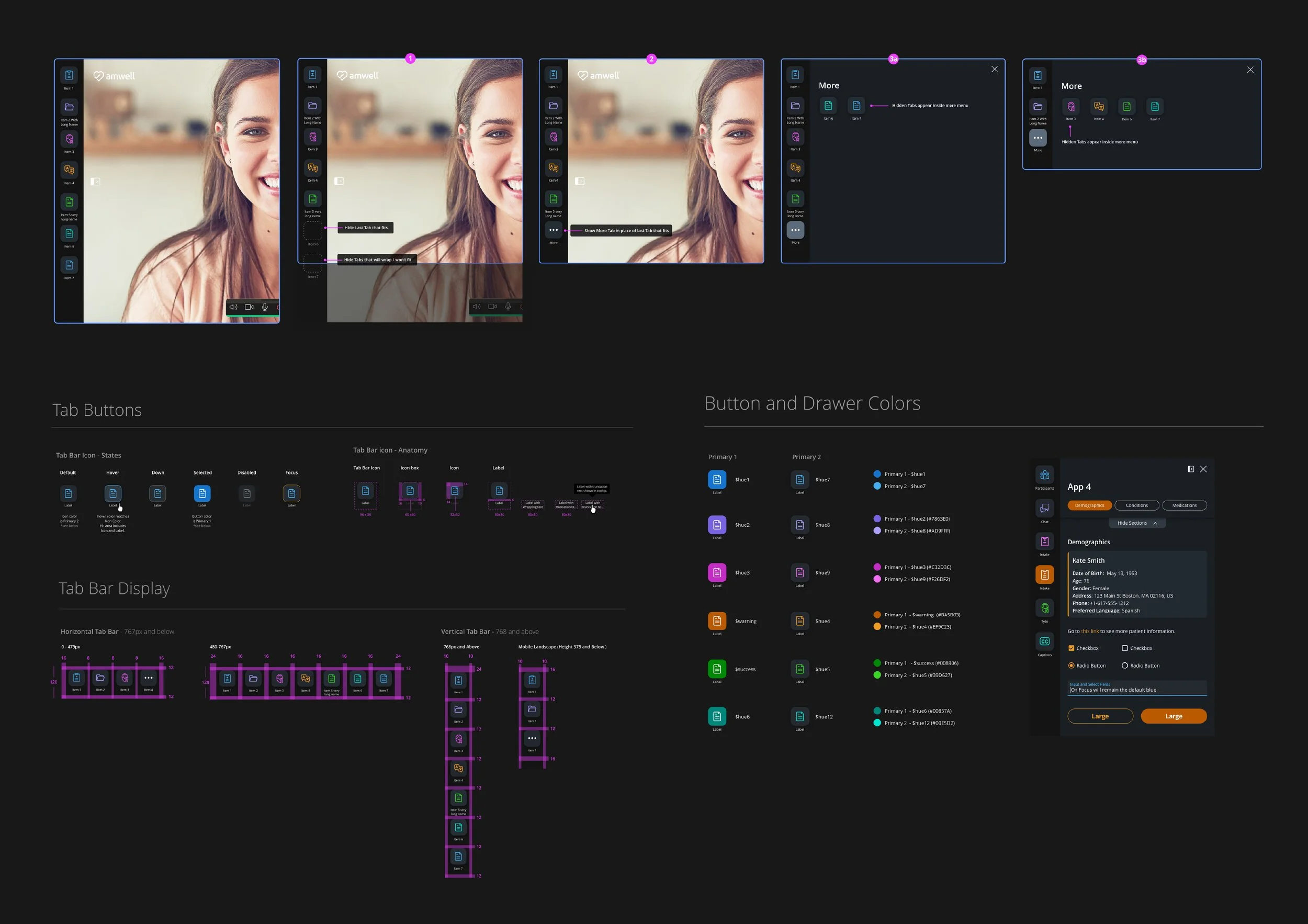Click the camera icon in first video frame
Screen dimensions: 1308x924
pos(249,307)
